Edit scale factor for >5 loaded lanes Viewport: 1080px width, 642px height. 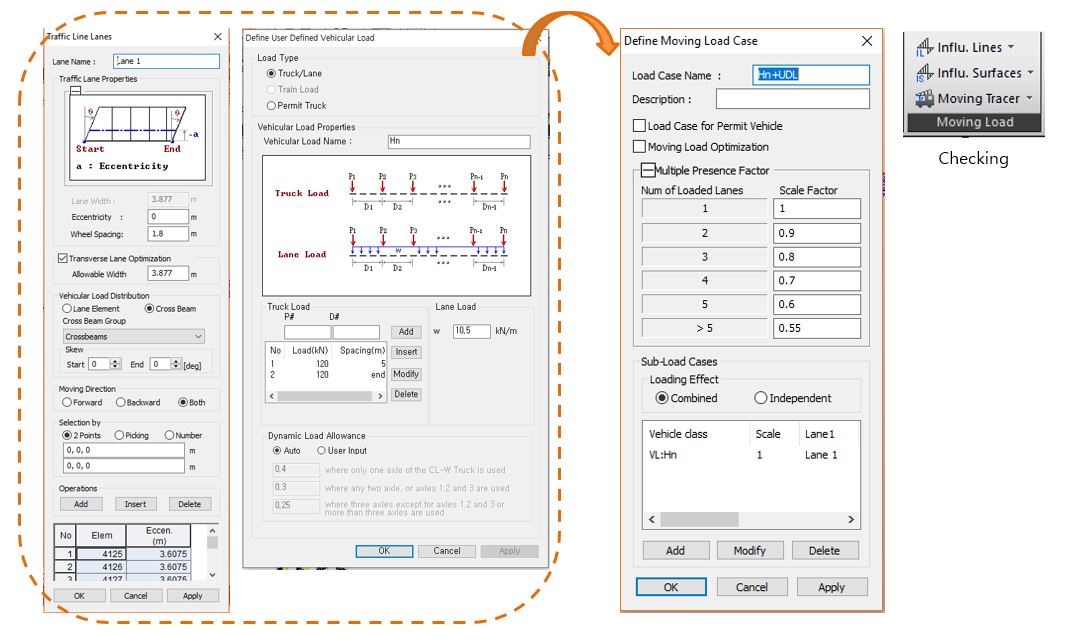[x=817, y=328]
